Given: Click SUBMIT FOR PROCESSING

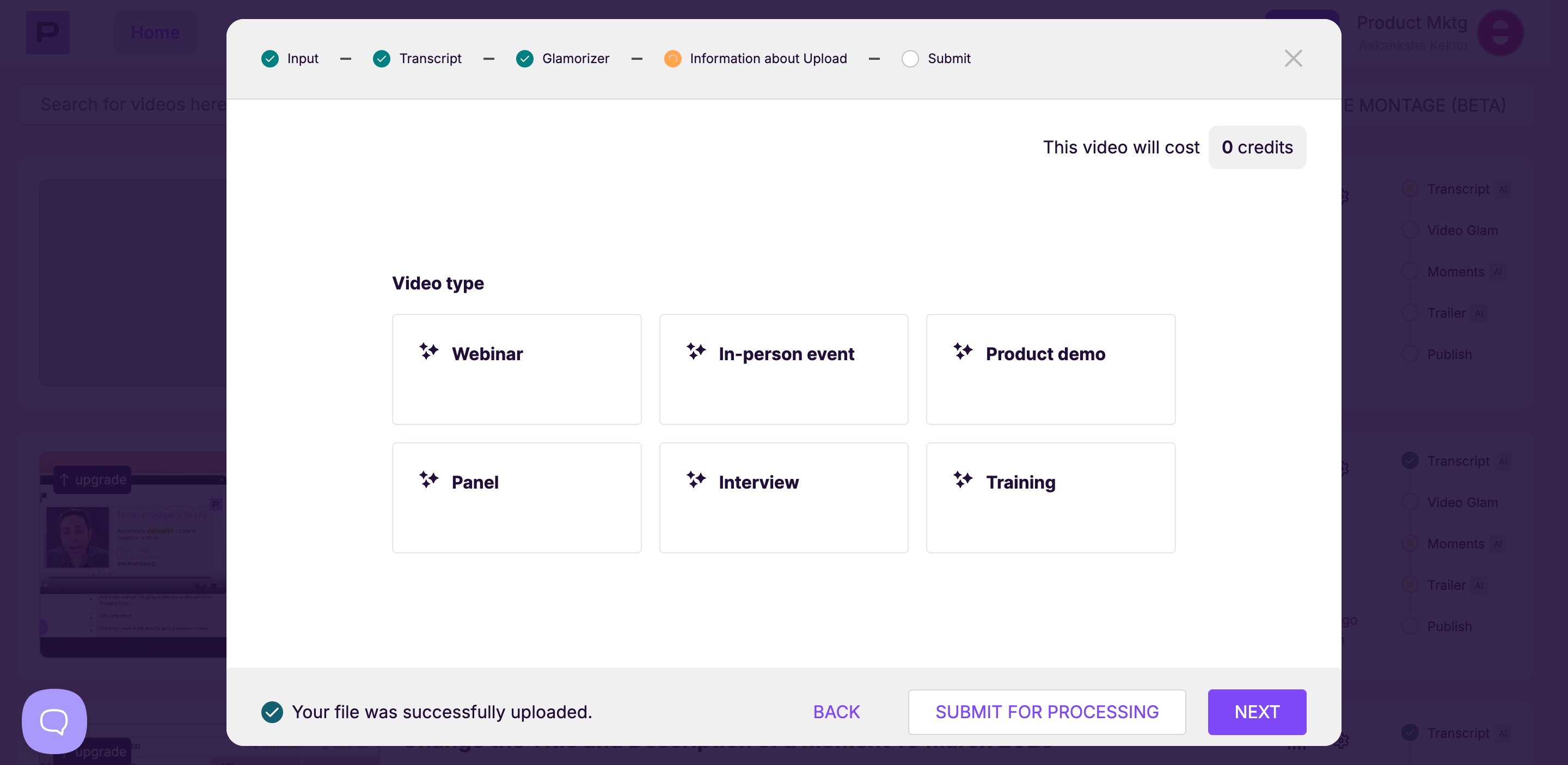Looking at the screenshot, I should click(x=1046, y=712).
